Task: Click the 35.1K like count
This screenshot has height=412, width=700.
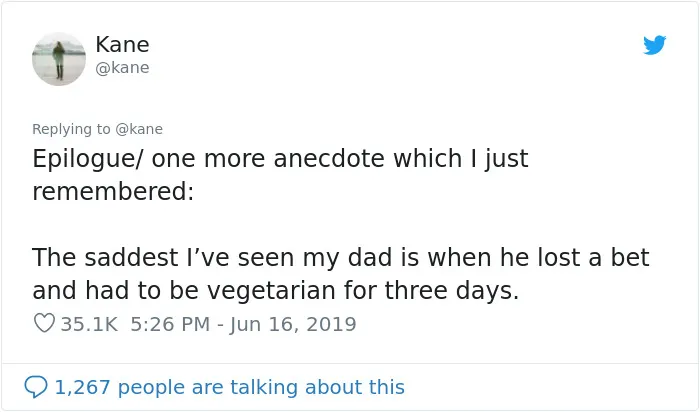Action: 89,324
